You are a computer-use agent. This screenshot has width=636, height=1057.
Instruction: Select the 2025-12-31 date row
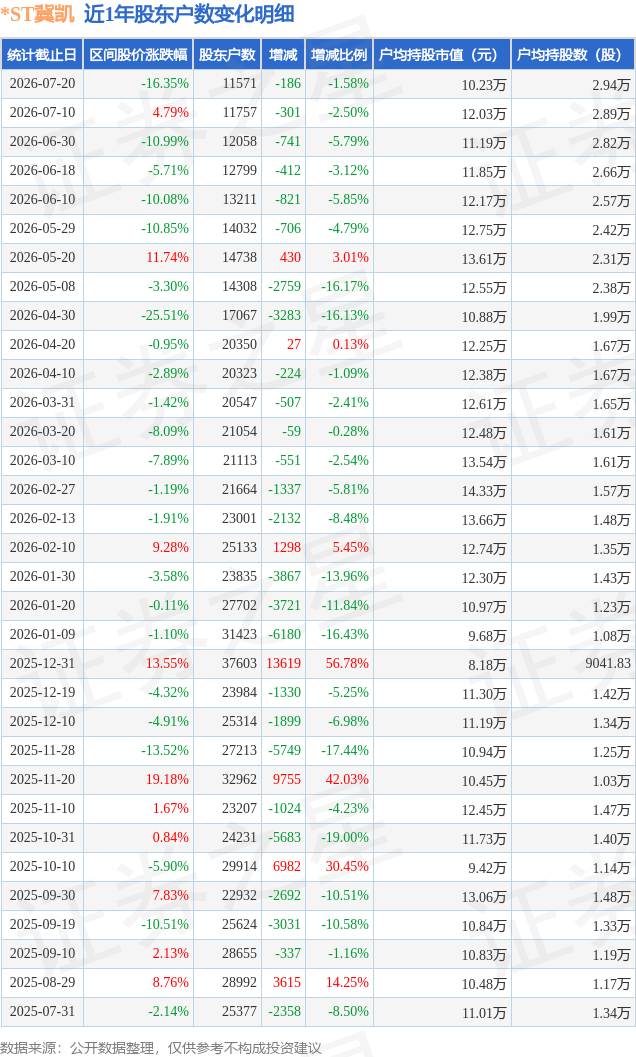pos(318,663)
